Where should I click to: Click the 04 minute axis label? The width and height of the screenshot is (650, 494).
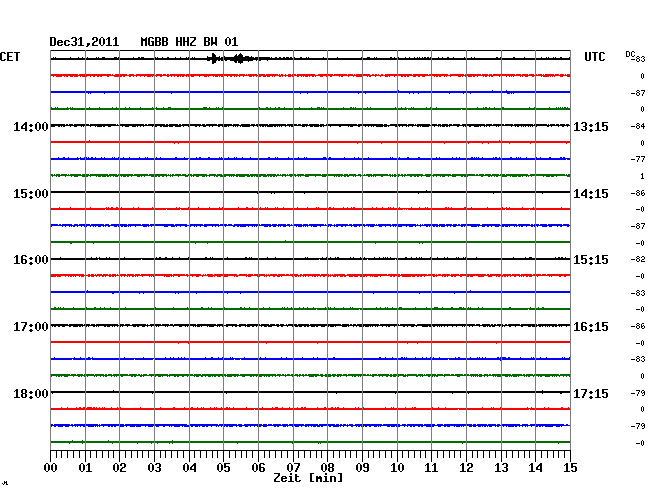pyautogui.click(x=189, y=468)
